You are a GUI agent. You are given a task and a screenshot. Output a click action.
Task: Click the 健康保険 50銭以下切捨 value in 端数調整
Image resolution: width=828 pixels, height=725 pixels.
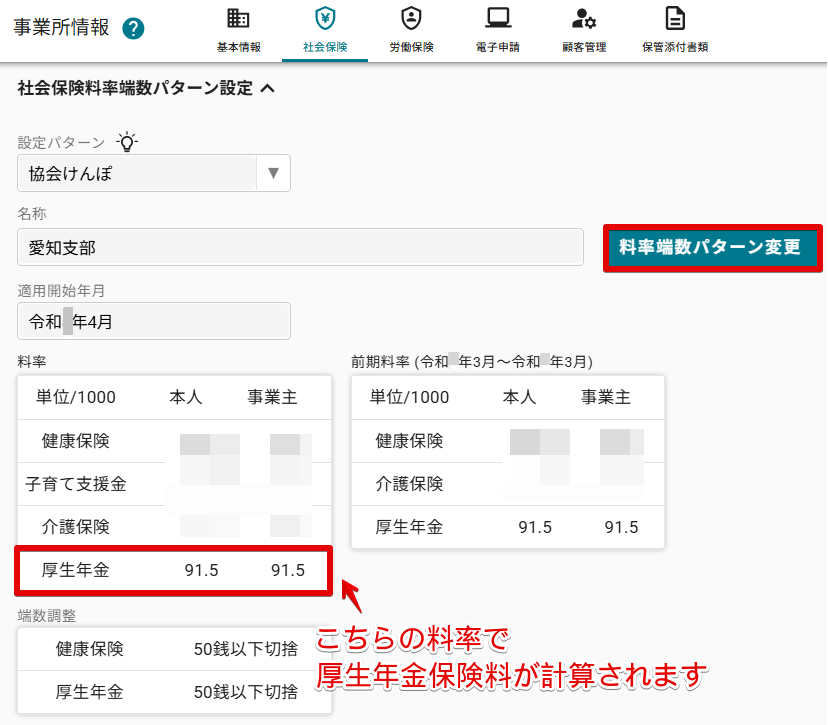click(x=246, y=649)
